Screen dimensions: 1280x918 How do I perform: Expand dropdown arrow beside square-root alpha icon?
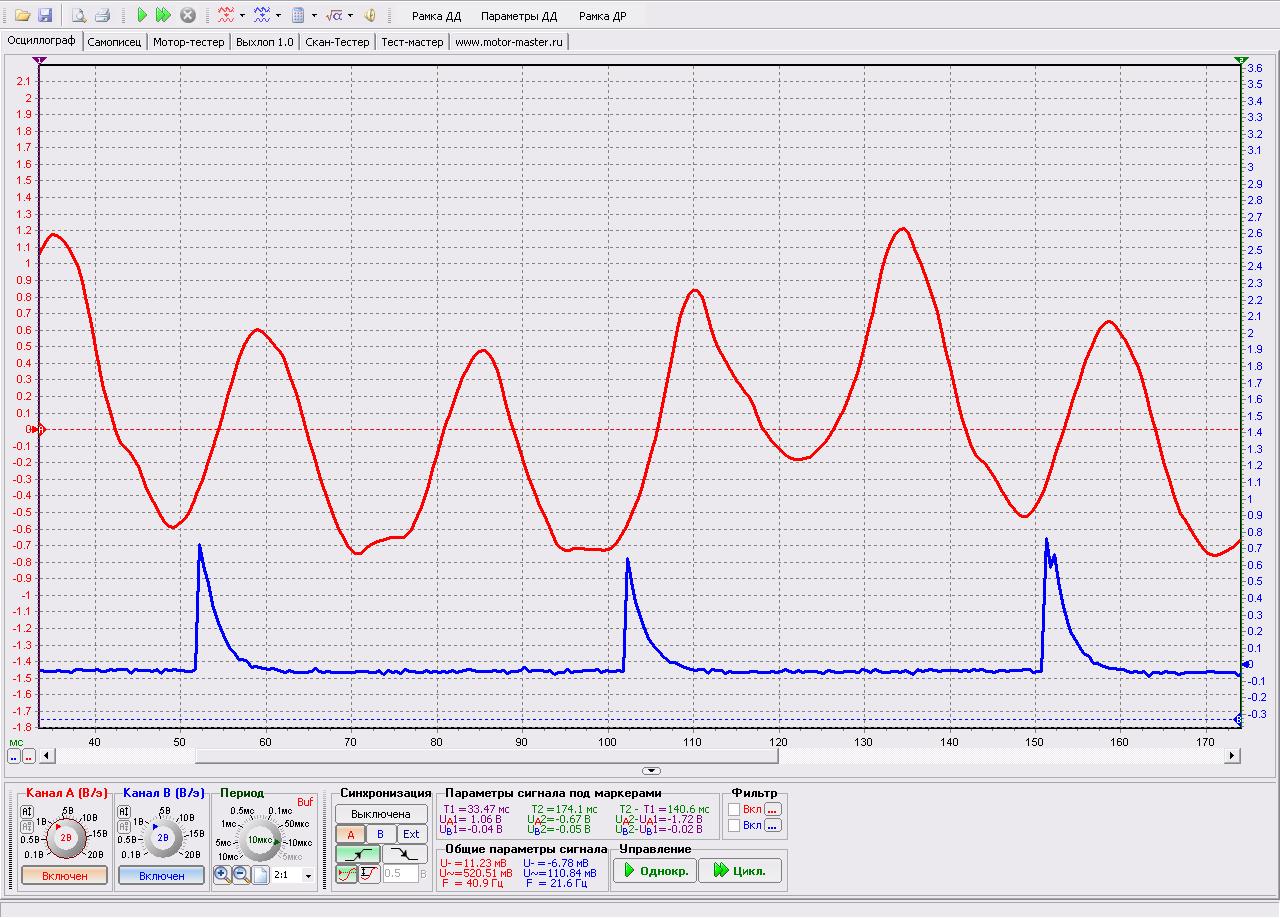pos(350,16)
